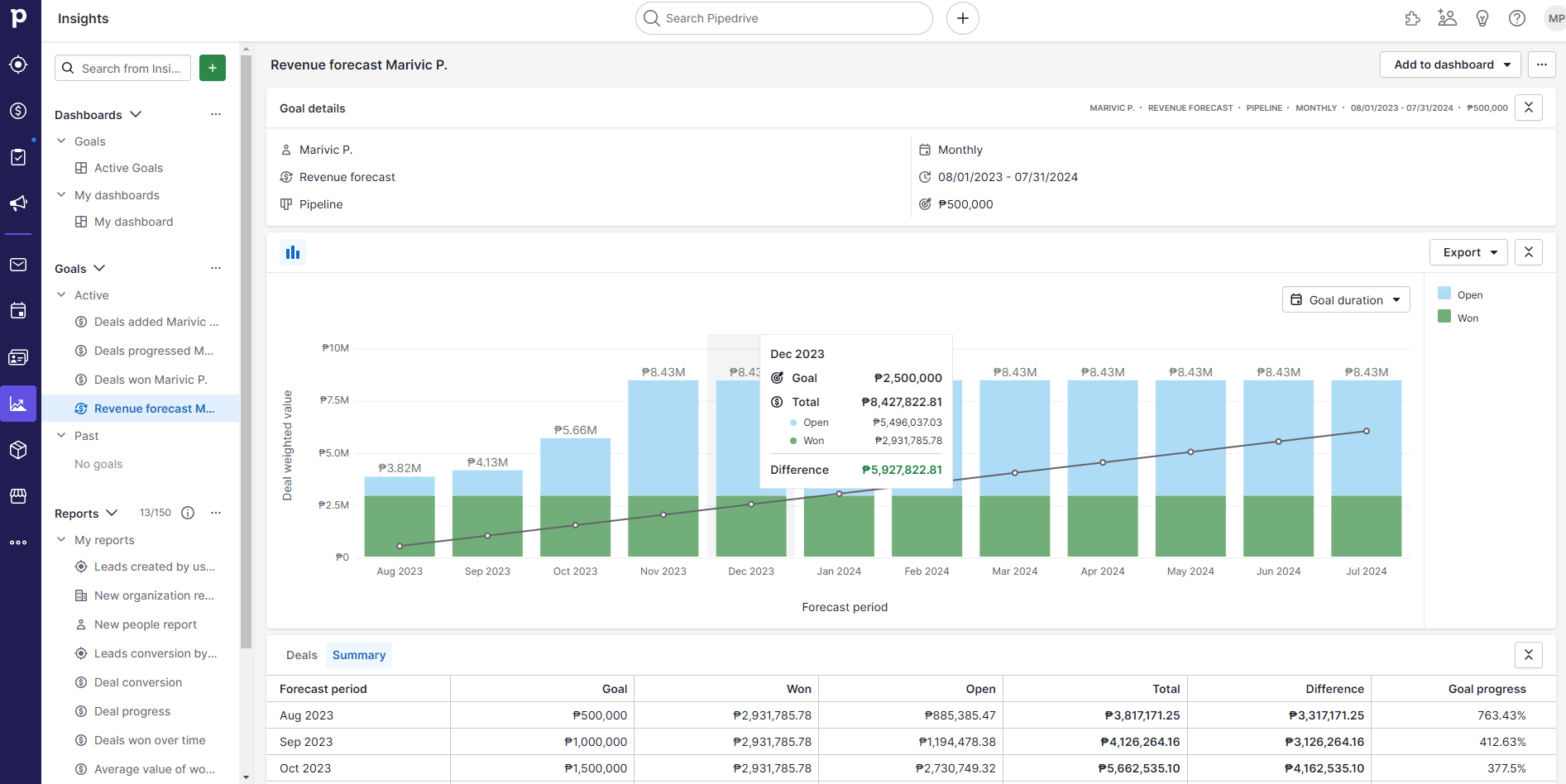
Task: Open the lightbulb sales assistant icon
Action: [1482, 18]
